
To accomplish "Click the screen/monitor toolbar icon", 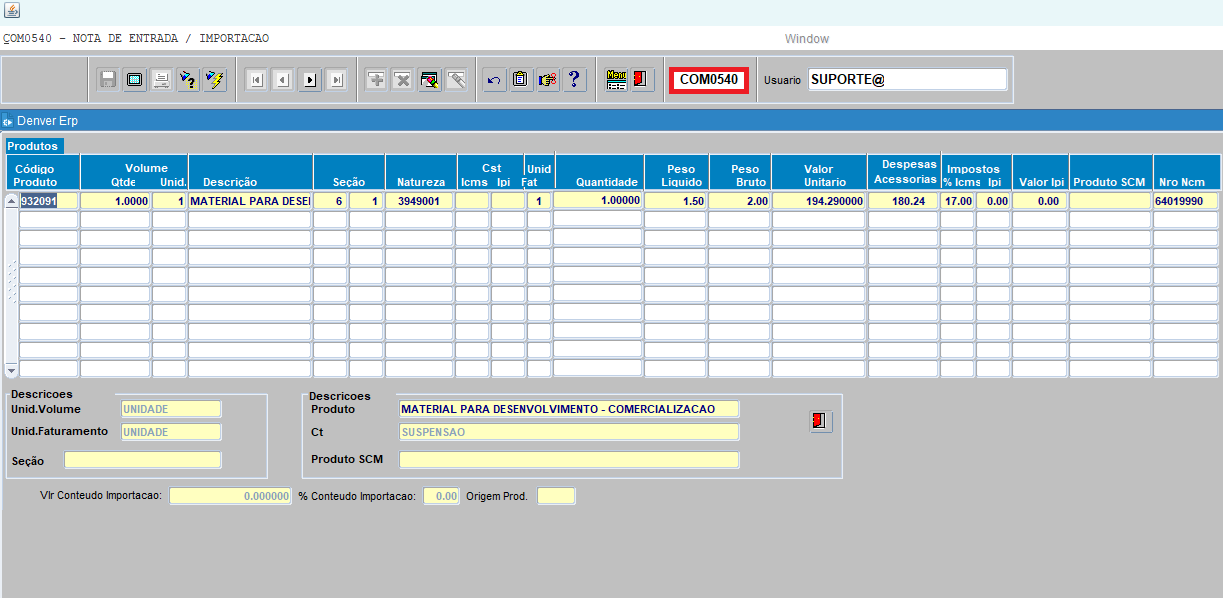I will 134,80.
